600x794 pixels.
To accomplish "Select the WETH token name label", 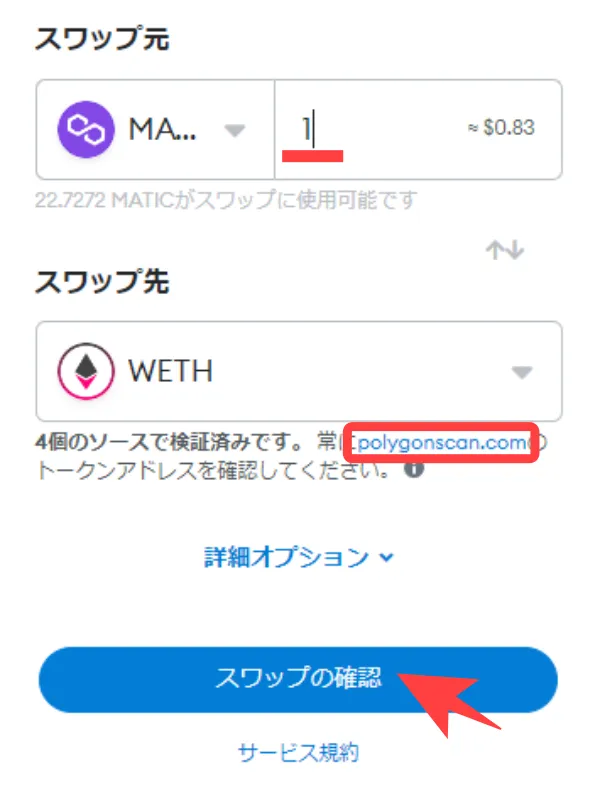I will pyautogui.click(x=171, y=371).
